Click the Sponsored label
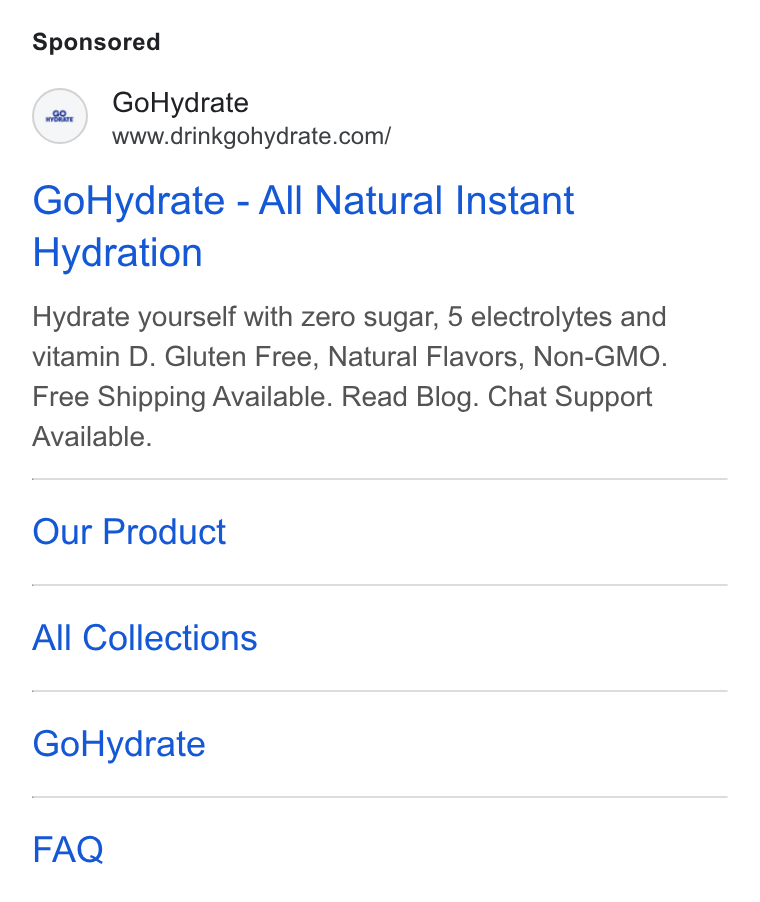This screenshot has height=902, width=760. pyautogui.click(x=96, y=42)
